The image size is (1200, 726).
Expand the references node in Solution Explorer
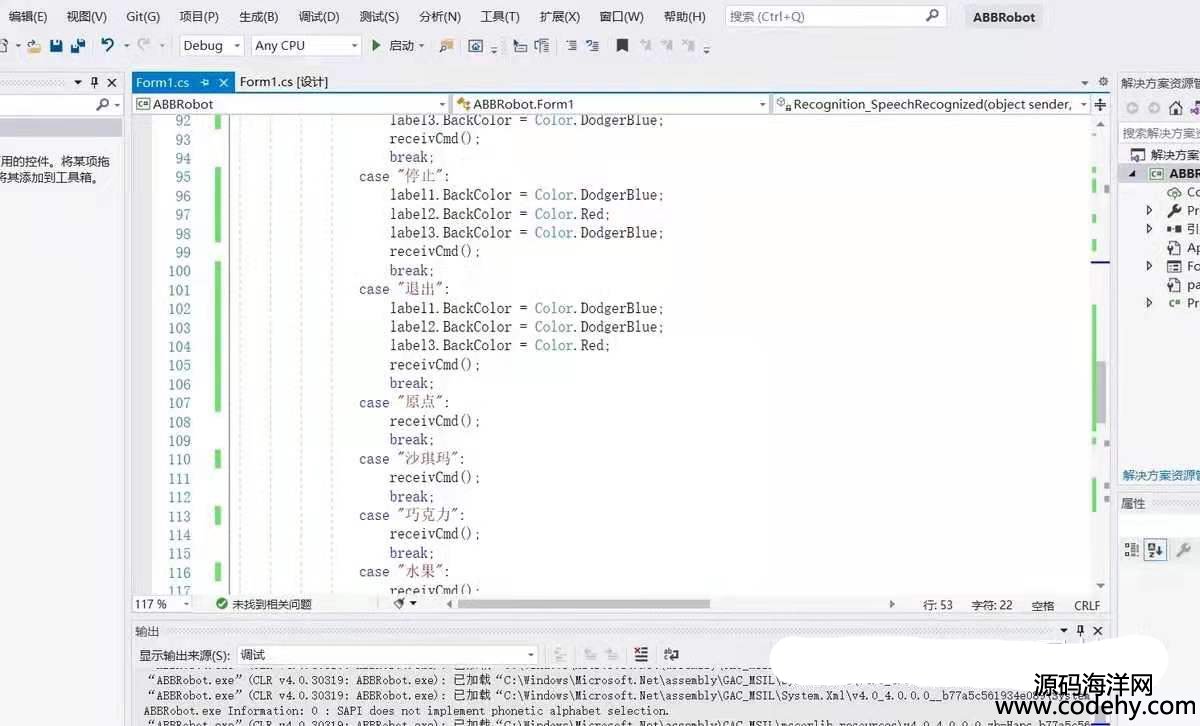click(1150, 229)
